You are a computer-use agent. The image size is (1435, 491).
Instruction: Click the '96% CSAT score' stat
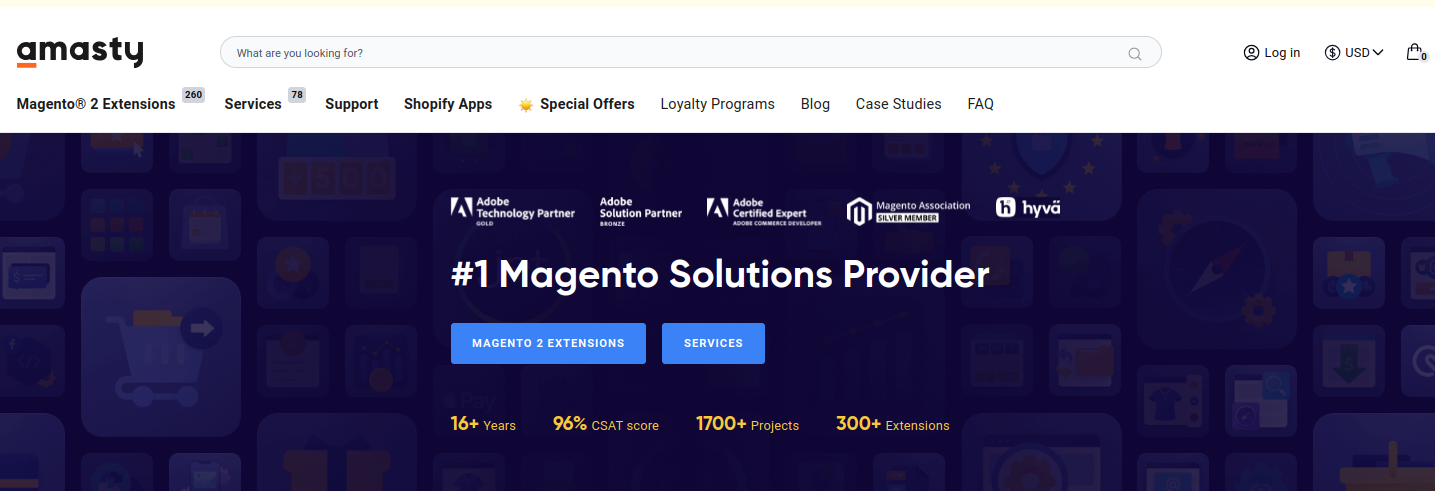[x=606, y=424]
